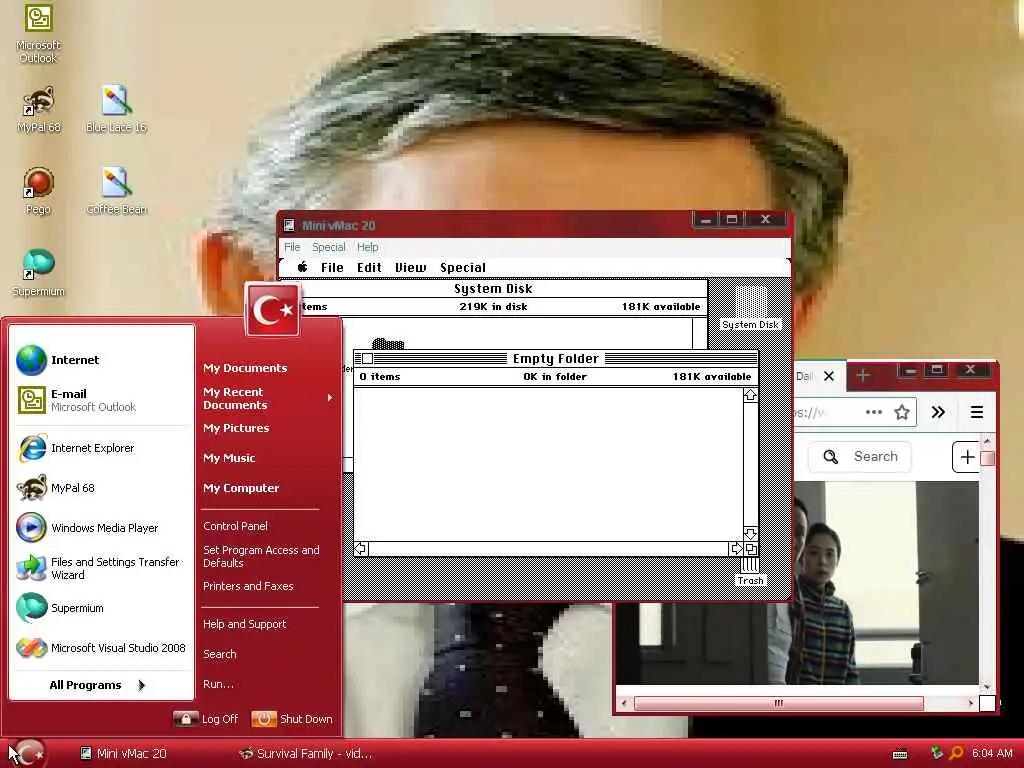Click the browser Search field
The width and height of the screenshot is (1024, 768).
(x=860, y=456)
